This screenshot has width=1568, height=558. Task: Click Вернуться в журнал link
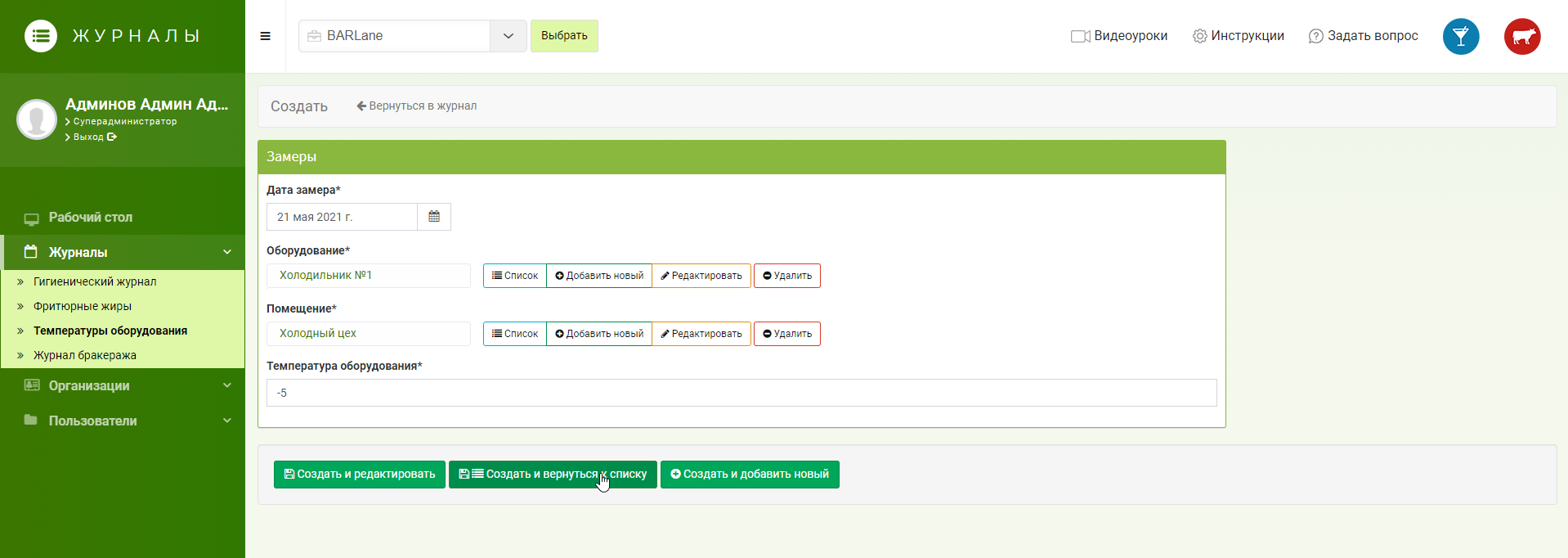417,106
